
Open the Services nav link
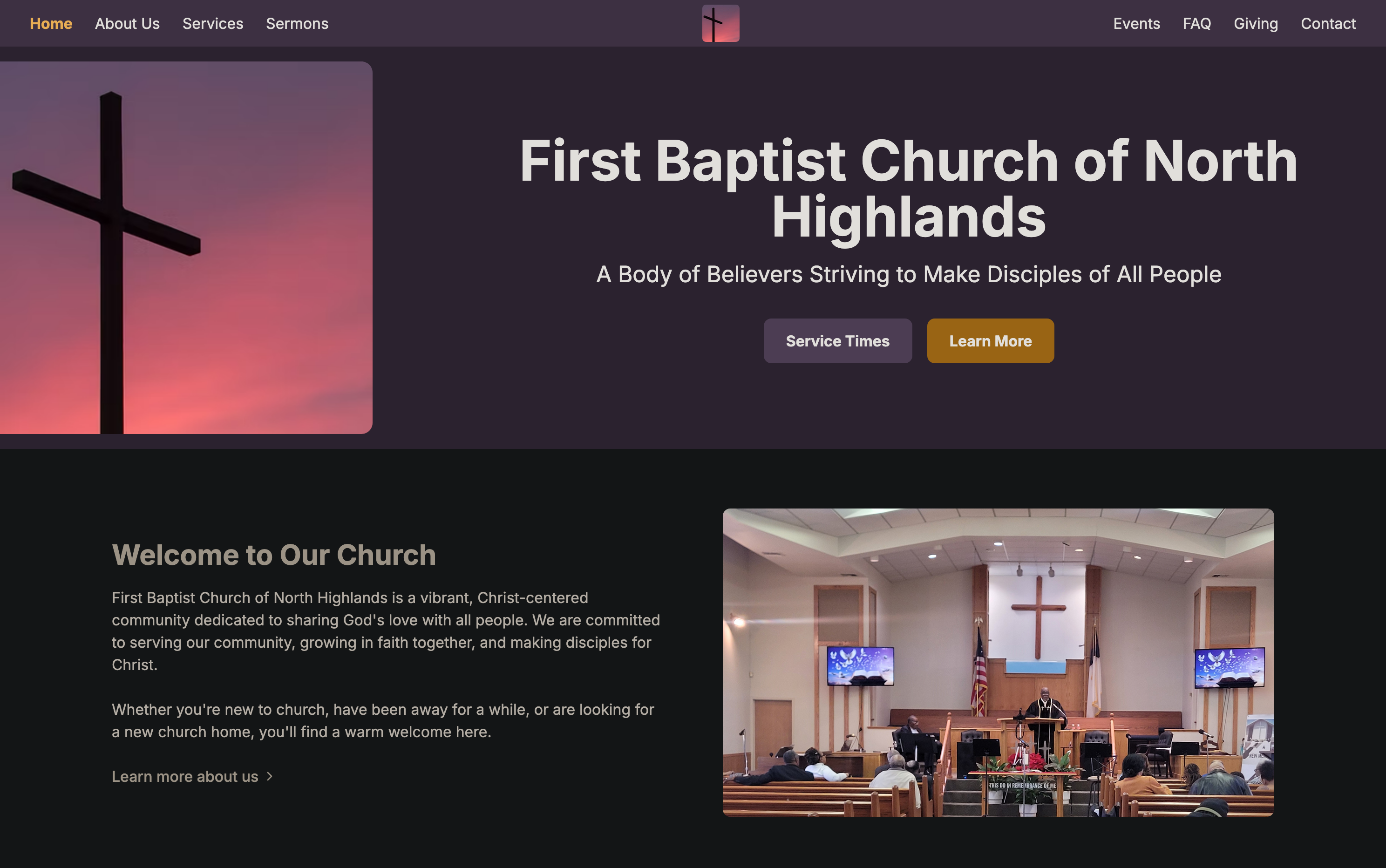pyautogui.click(x=213, y=24)
